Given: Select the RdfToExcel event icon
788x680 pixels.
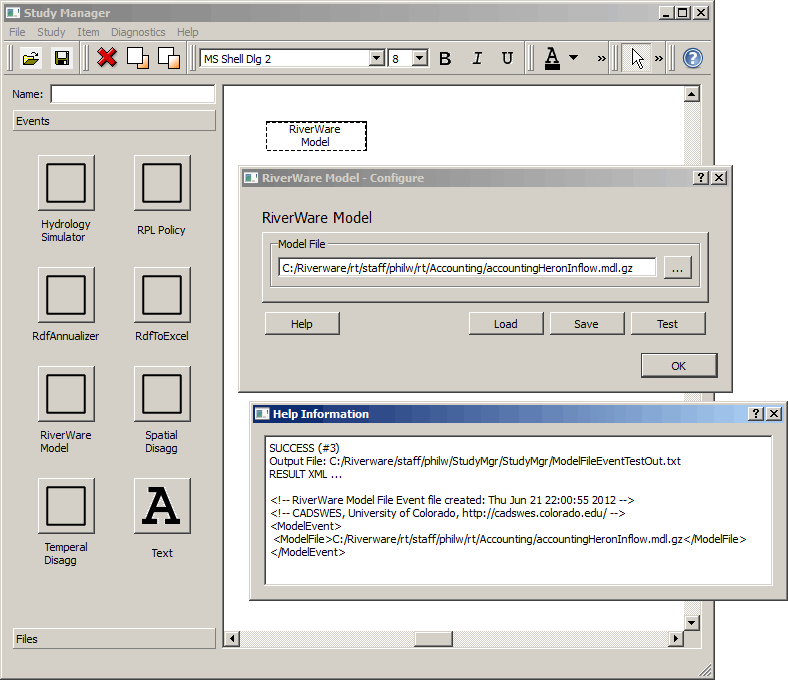Looking at the screenshot, I should (162, 295).
